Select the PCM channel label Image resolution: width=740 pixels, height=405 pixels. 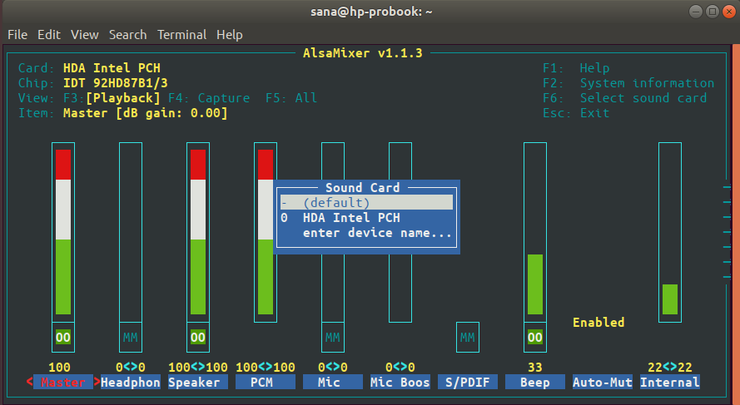(x=265, y=382)
